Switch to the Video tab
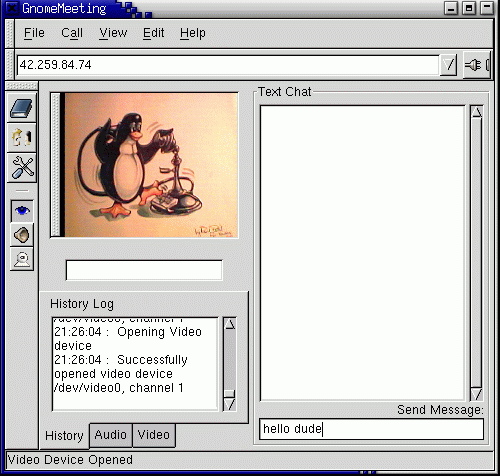This screenshot has width=500, height=476. coord(154,435)
